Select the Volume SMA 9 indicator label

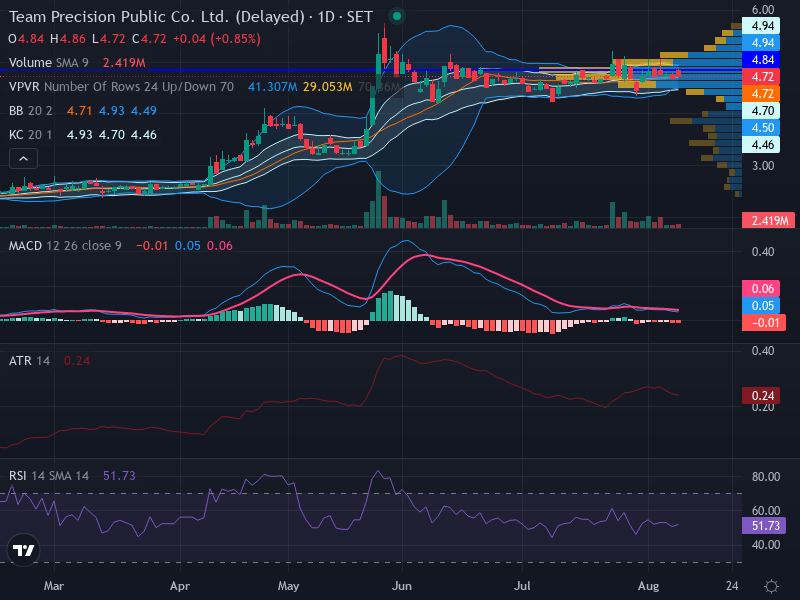[48, 63]
